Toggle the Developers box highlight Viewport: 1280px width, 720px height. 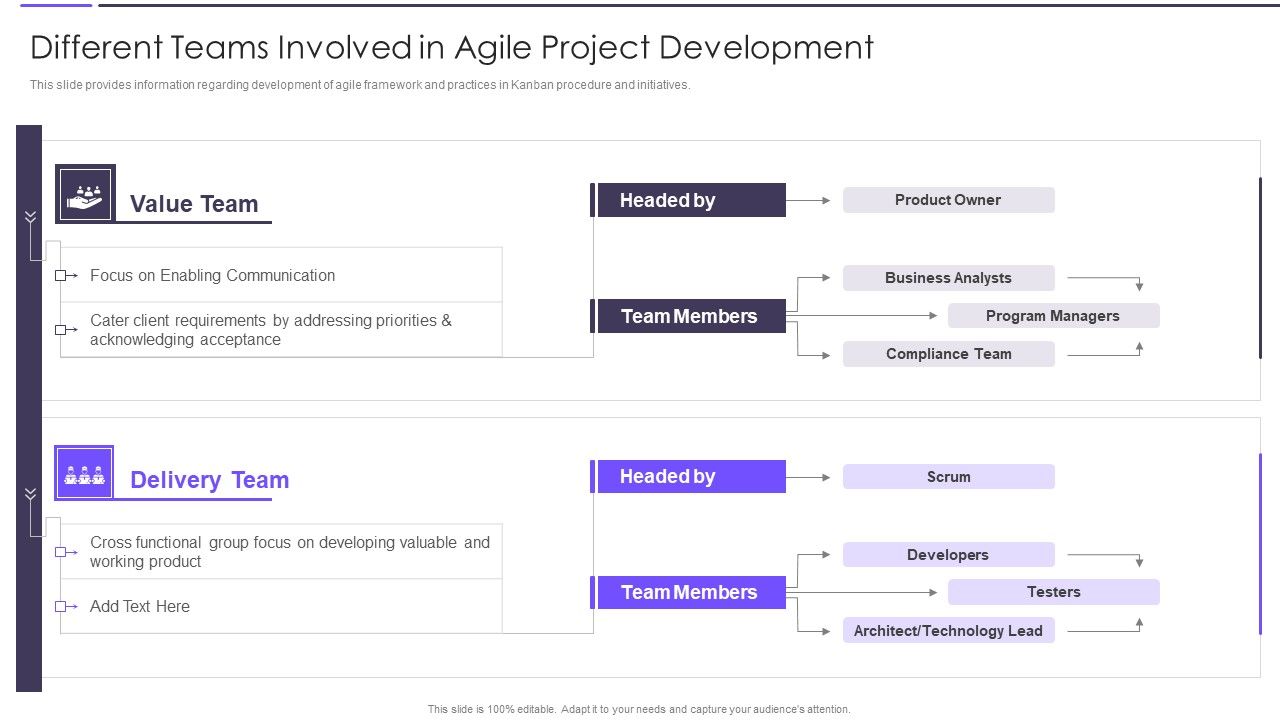pos(948,554)
